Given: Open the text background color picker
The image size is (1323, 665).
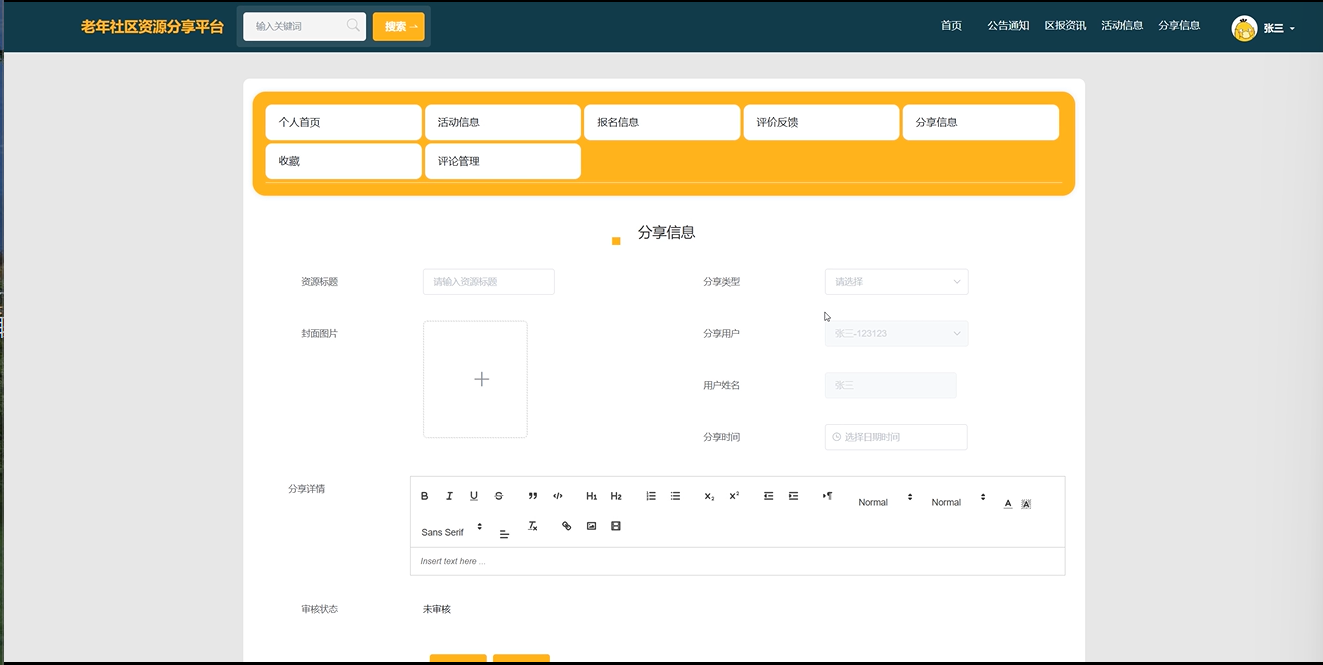Looking at the screenshot, I should pos(1026,503).
